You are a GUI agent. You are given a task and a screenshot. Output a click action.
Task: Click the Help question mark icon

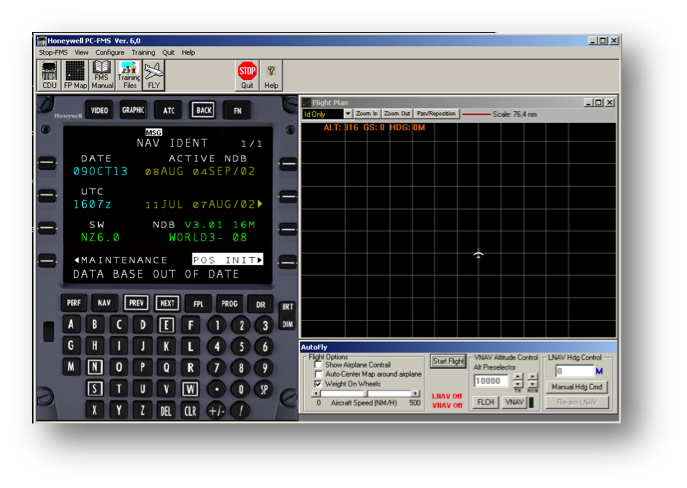click(x=271, y=75)
